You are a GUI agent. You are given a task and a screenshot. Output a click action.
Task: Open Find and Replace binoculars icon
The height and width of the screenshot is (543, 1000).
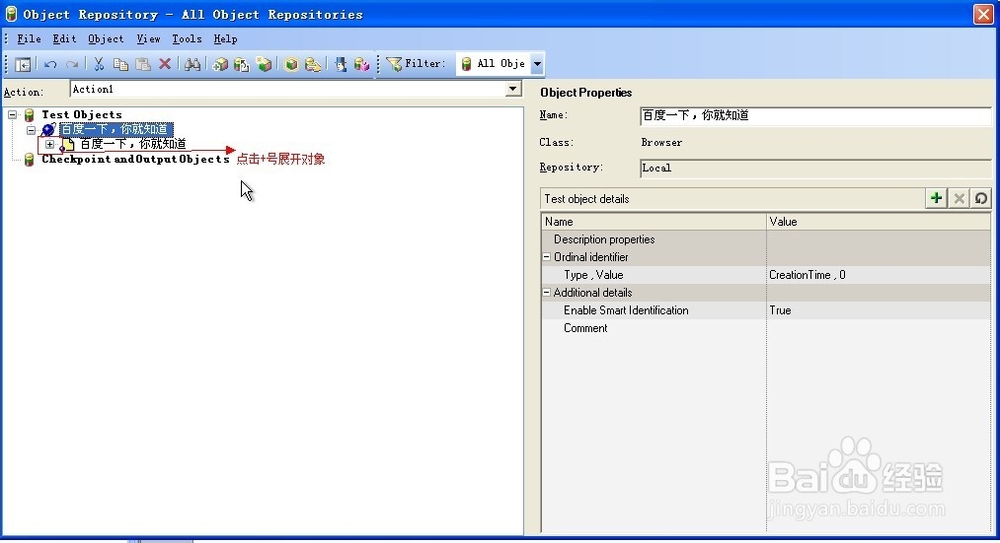[192, 64]
